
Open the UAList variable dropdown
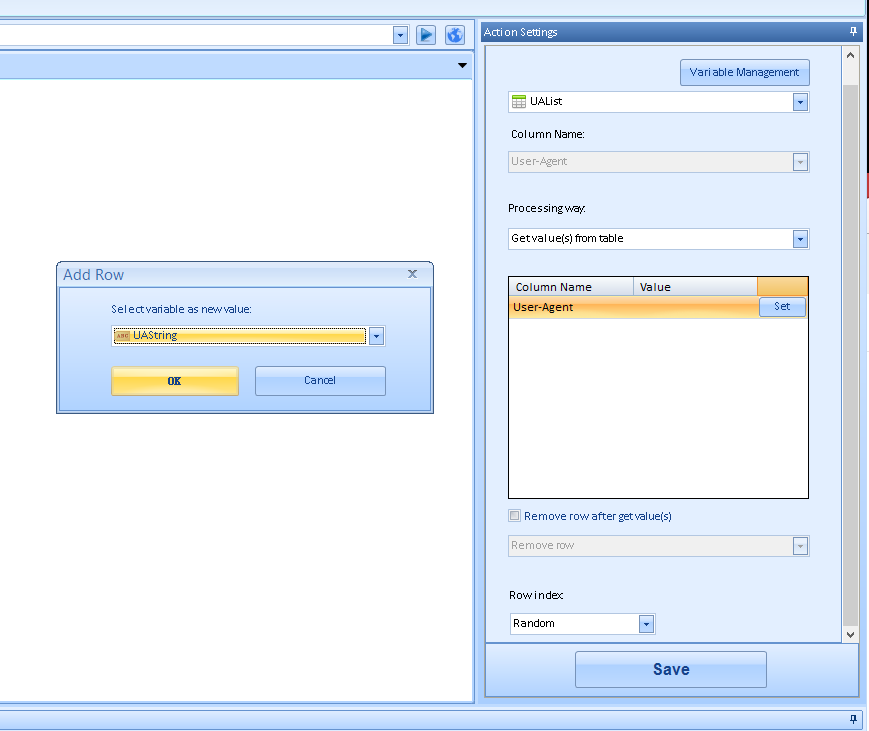click(800, 102)
